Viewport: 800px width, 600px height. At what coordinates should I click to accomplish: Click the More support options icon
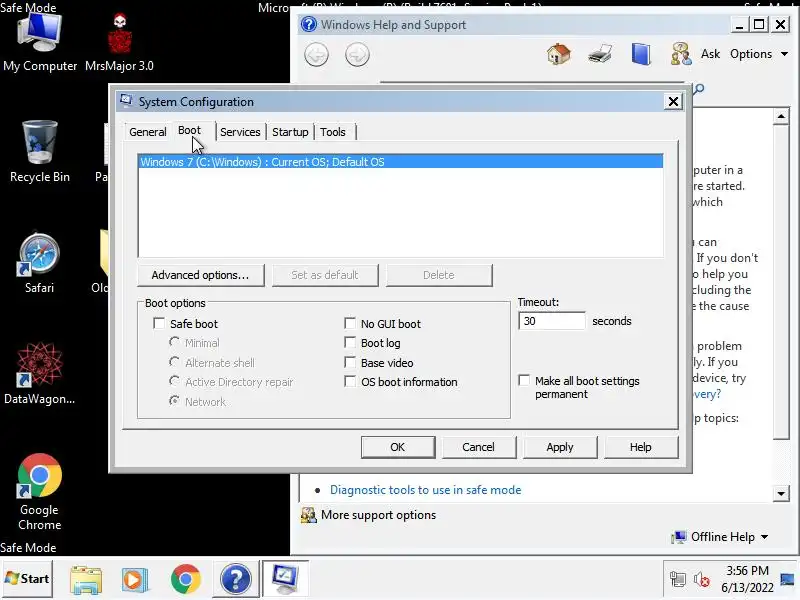click(x=308, y=515)
